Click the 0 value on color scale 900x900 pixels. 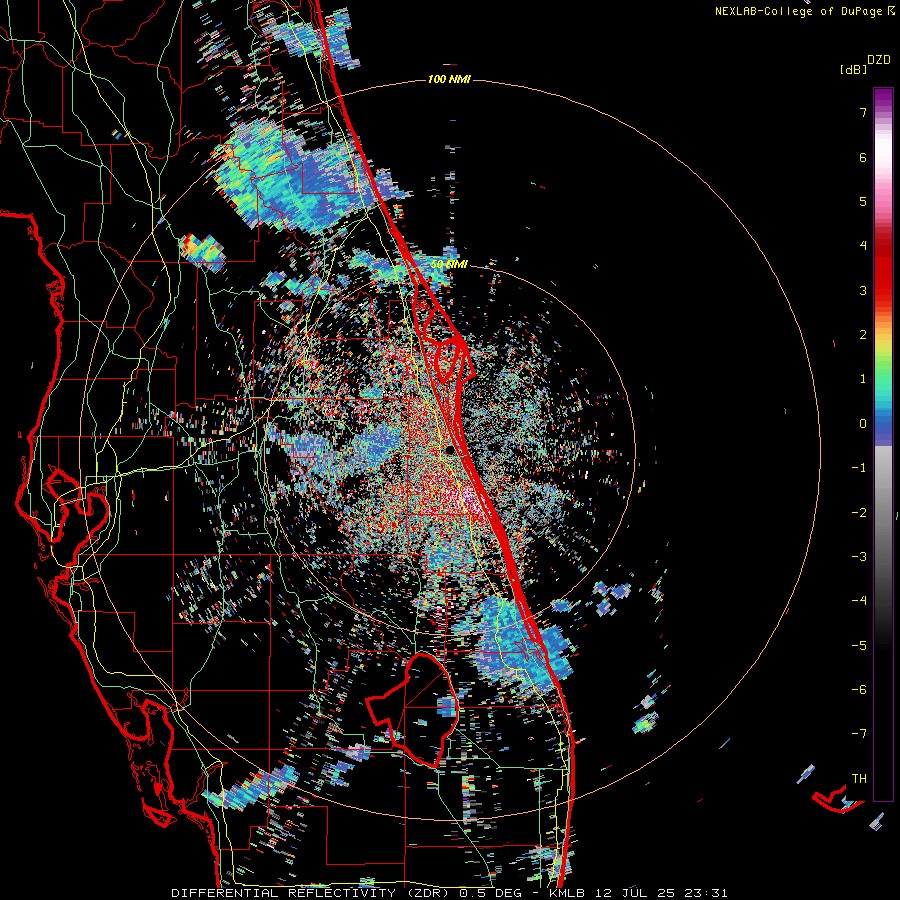(x=863, y=424)
